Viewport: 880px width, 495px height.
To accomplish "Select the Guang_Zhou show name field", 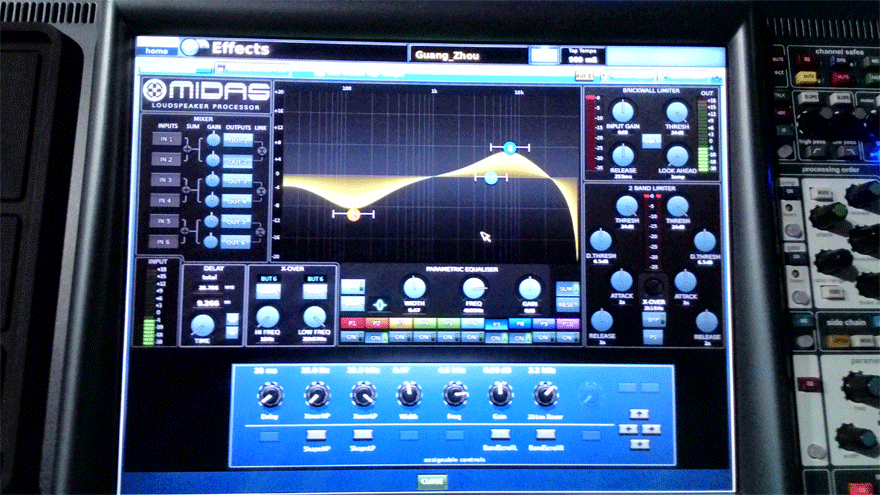I will [468, 55].
